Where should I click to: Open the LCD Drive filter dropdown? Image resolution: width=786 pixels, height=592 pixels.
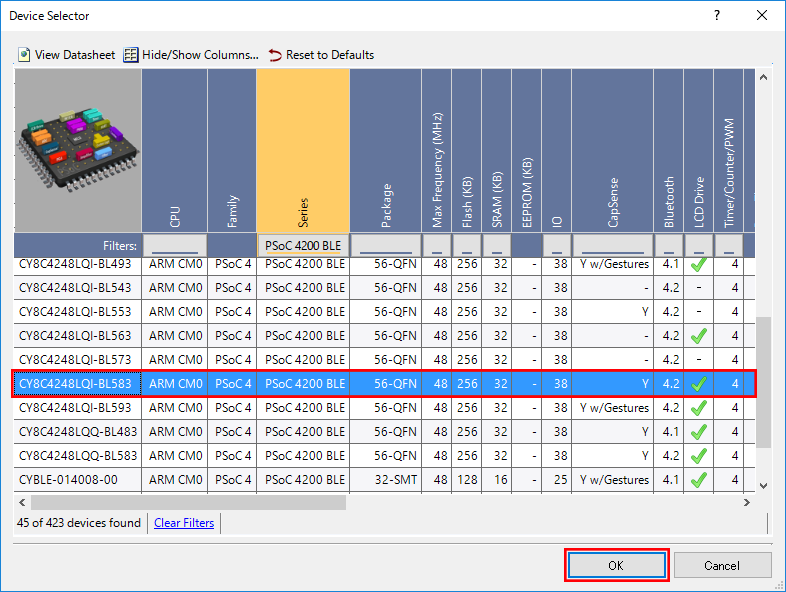[698, 246]
